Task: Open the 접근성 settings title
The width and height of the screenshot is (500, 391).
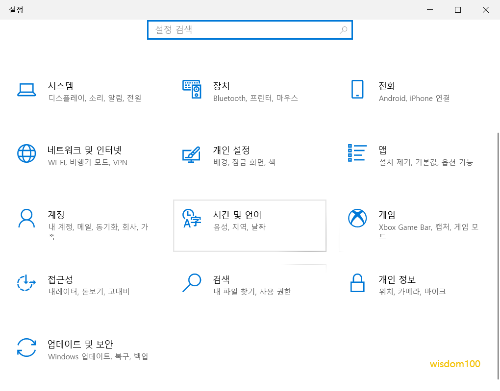Action: point(60,279)
